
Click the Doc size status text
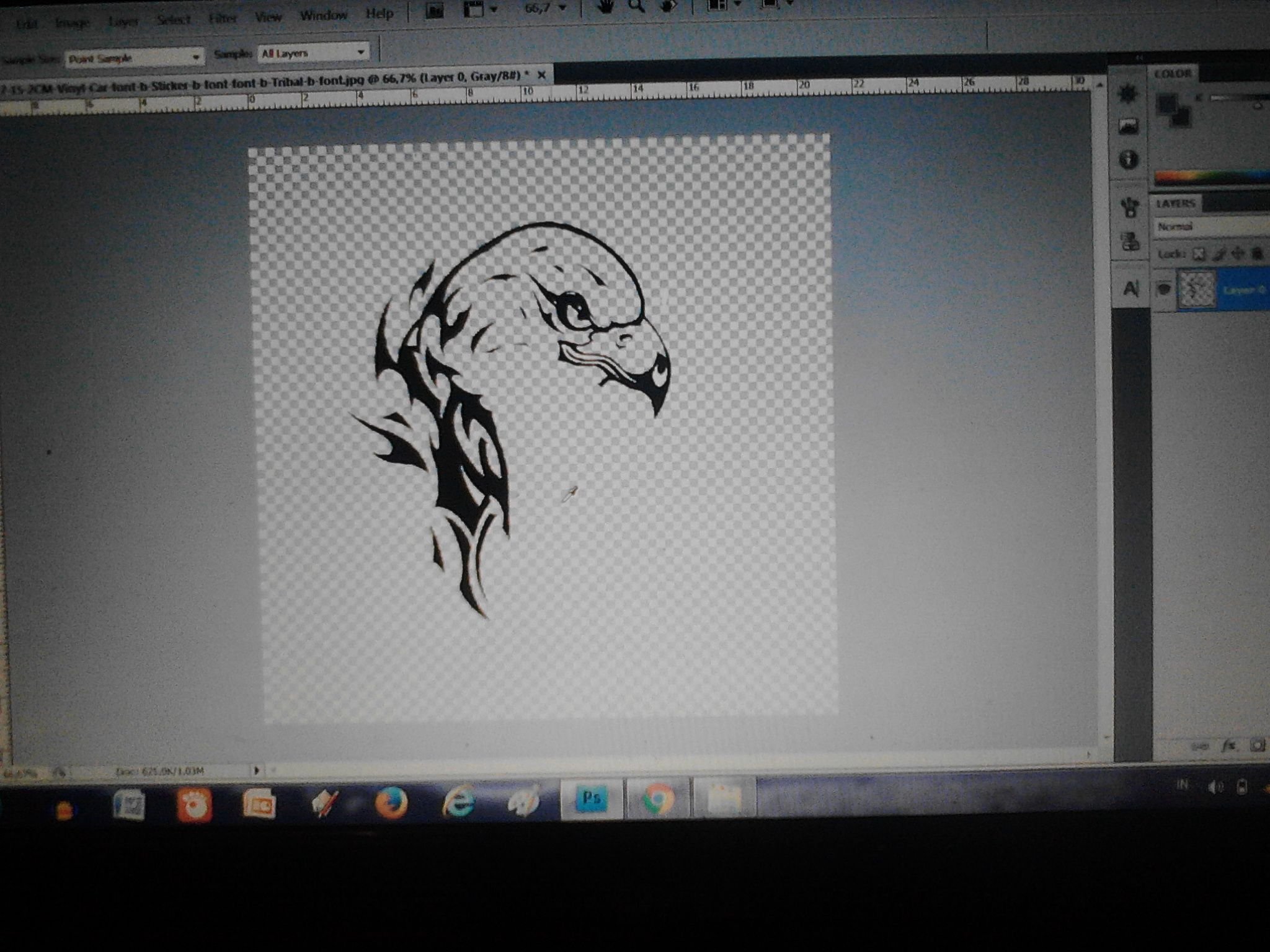(160, 772)
